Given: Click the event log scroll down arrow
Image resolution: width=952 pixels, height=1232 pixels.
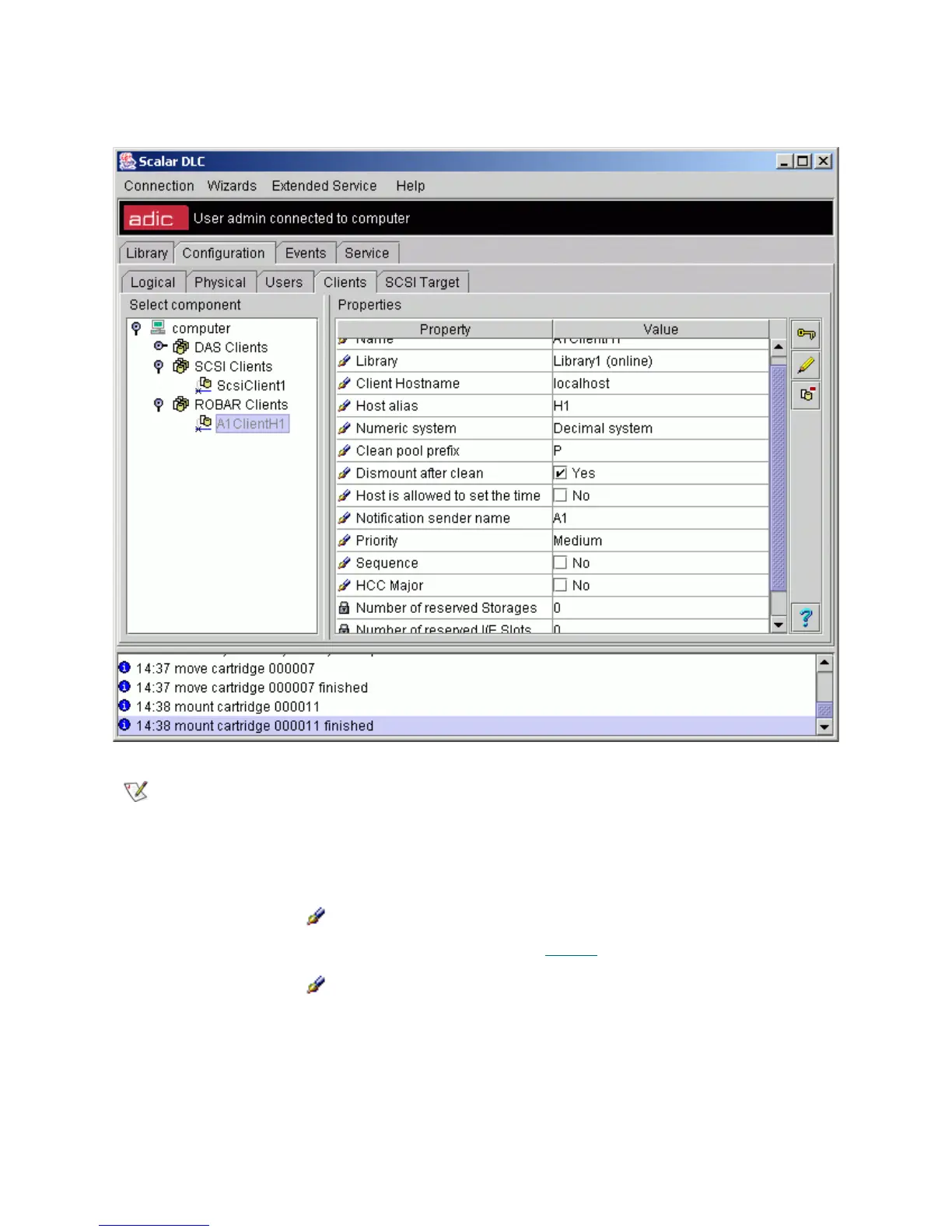Looking at the screenshot, I should point(825,726).
